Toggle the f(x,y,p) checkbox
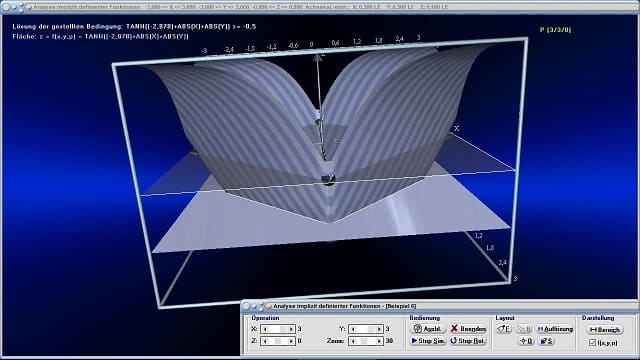The height and width of the screenshot is (360, 640). point(593,343)
